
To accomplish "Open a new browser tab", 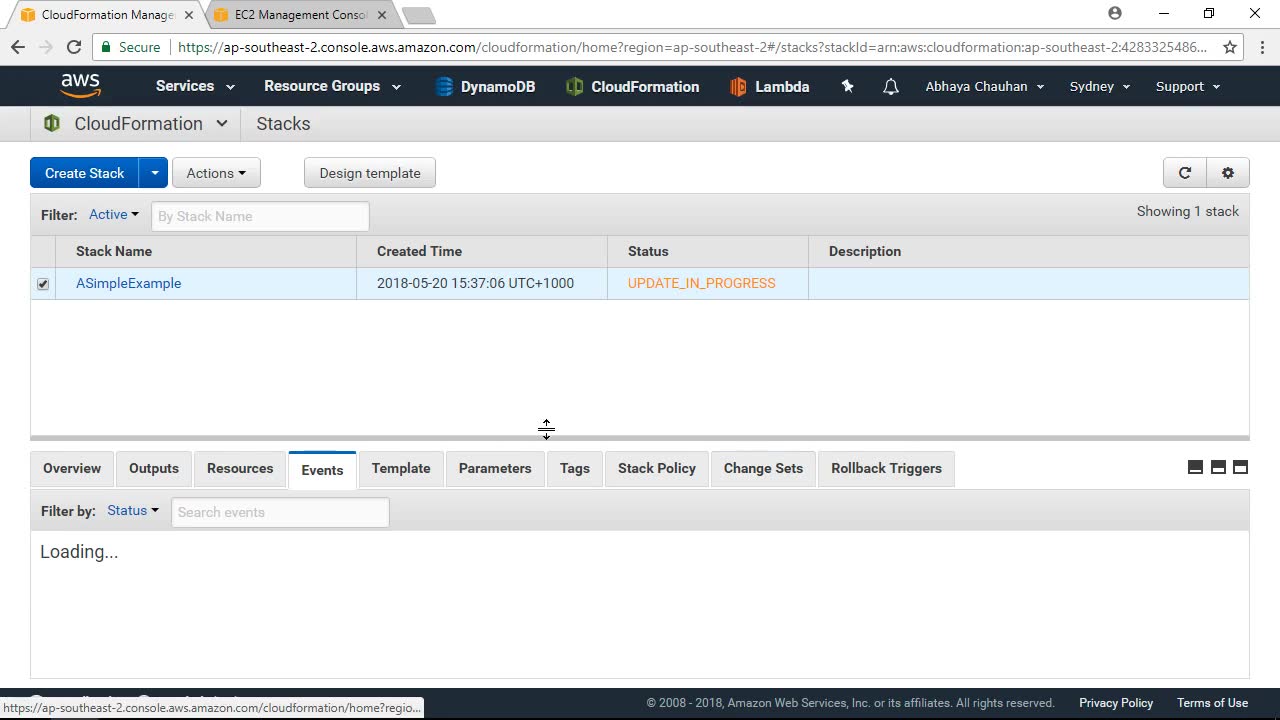I will point(418,16).
